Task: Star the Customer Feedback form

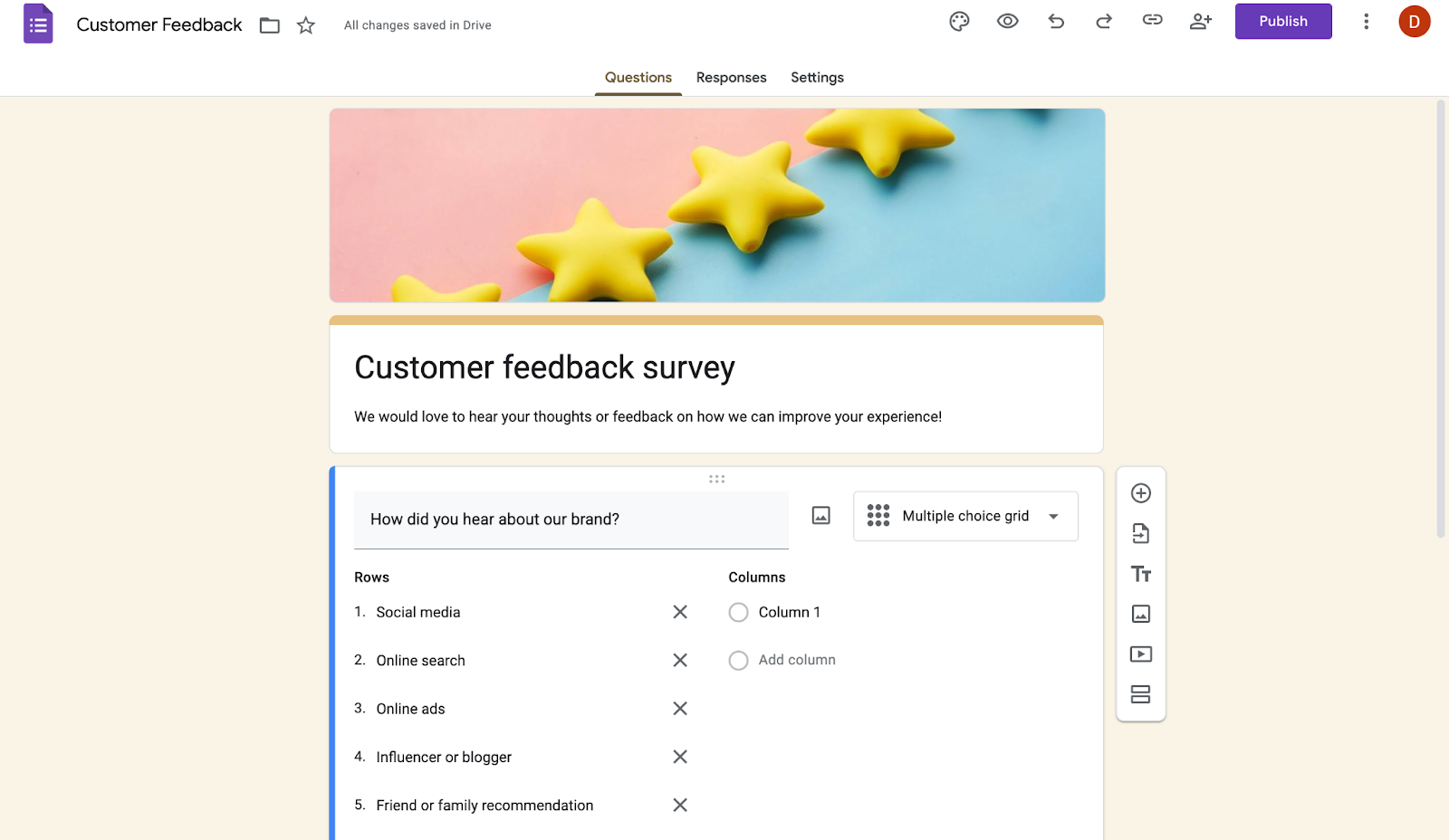Action: 305,25
